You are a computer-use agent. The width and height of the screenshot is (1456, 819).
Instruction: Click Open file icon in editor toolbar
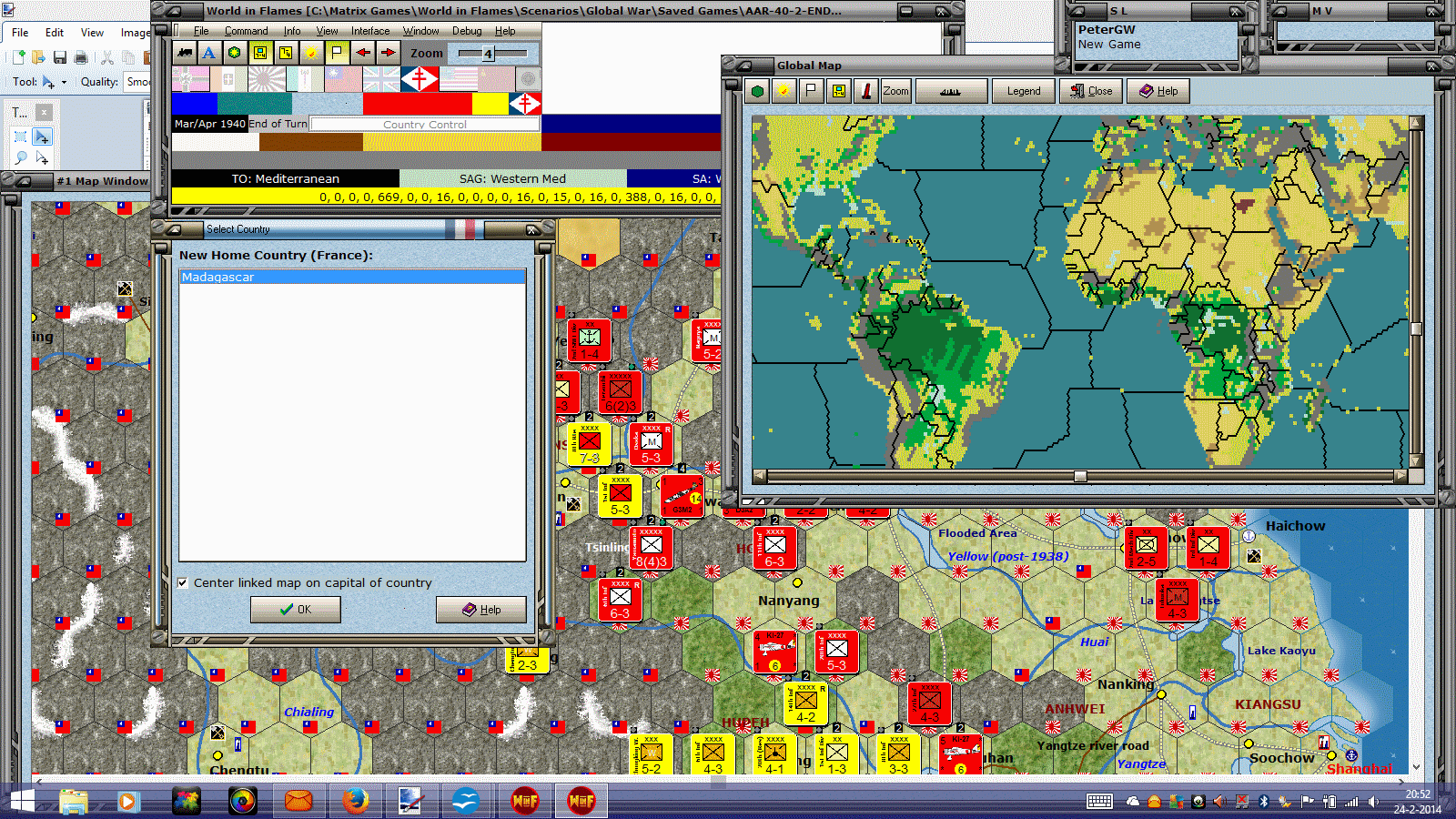click(38, 57)
